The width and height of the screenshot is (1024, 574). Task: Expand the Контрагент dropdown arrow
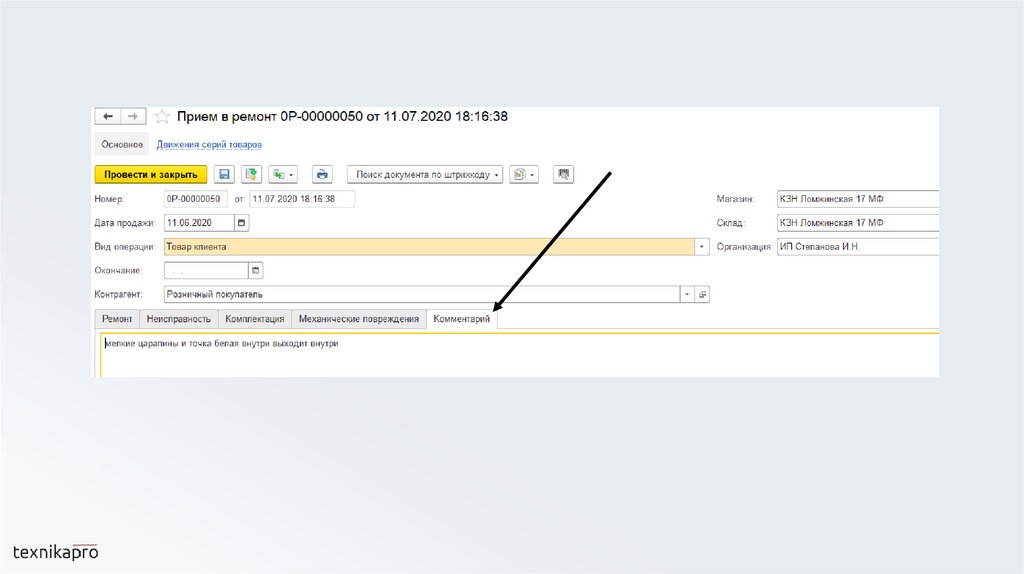coord(687,295)
